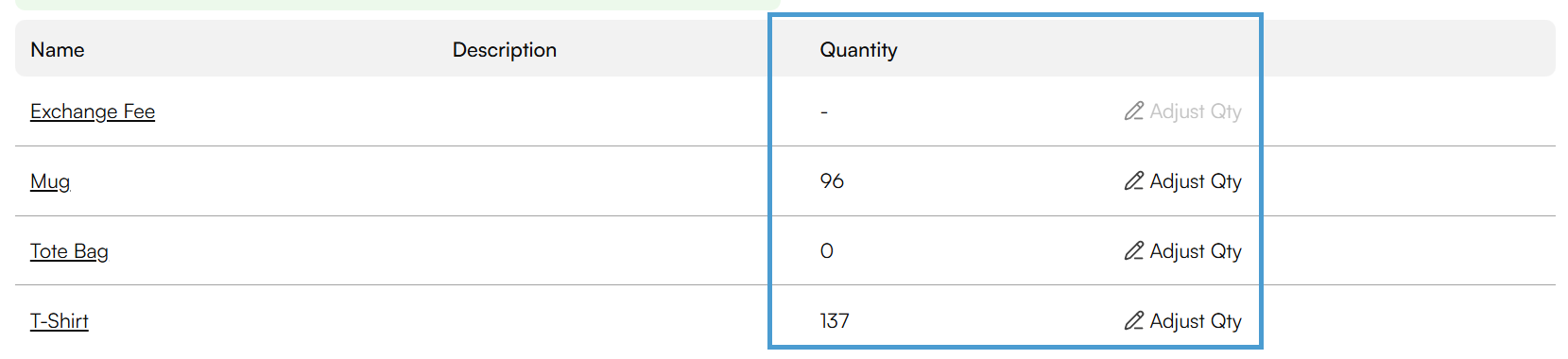This screenshot has height=359, width=1568.
Task: Select the quantity value 96
Action: click(x=832, y=181)
